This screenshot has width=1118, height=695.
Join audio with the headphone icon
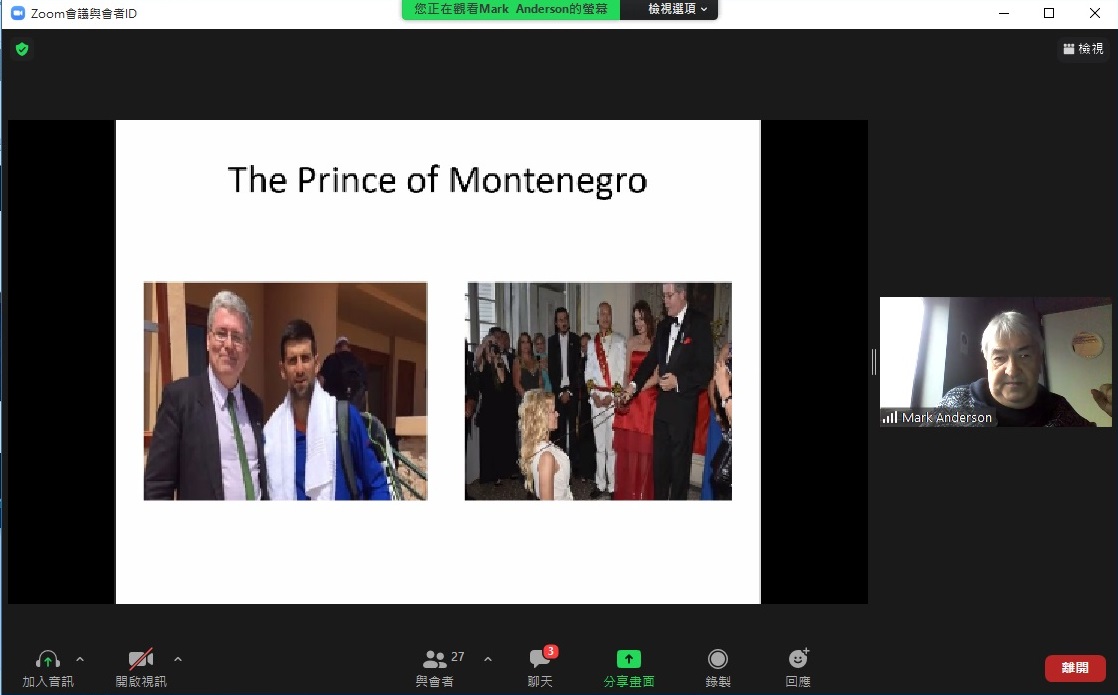[48, 659]
